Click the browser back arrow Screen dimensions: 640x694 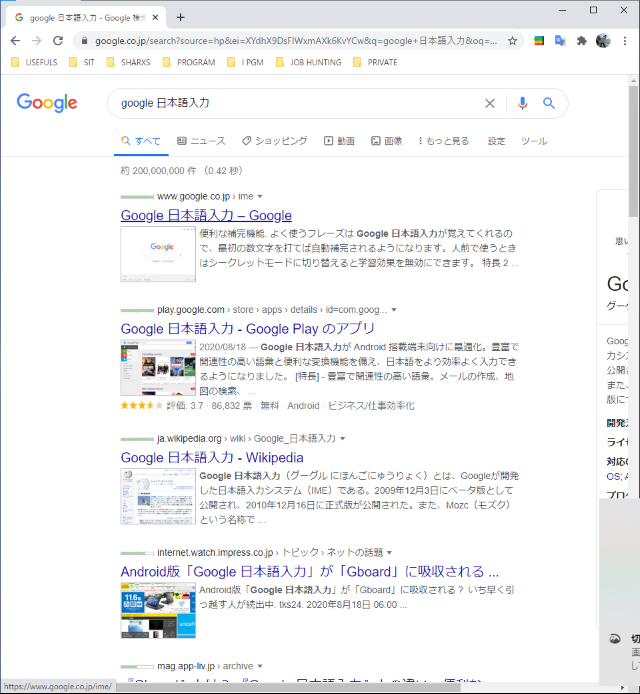(x=15, y=41)
